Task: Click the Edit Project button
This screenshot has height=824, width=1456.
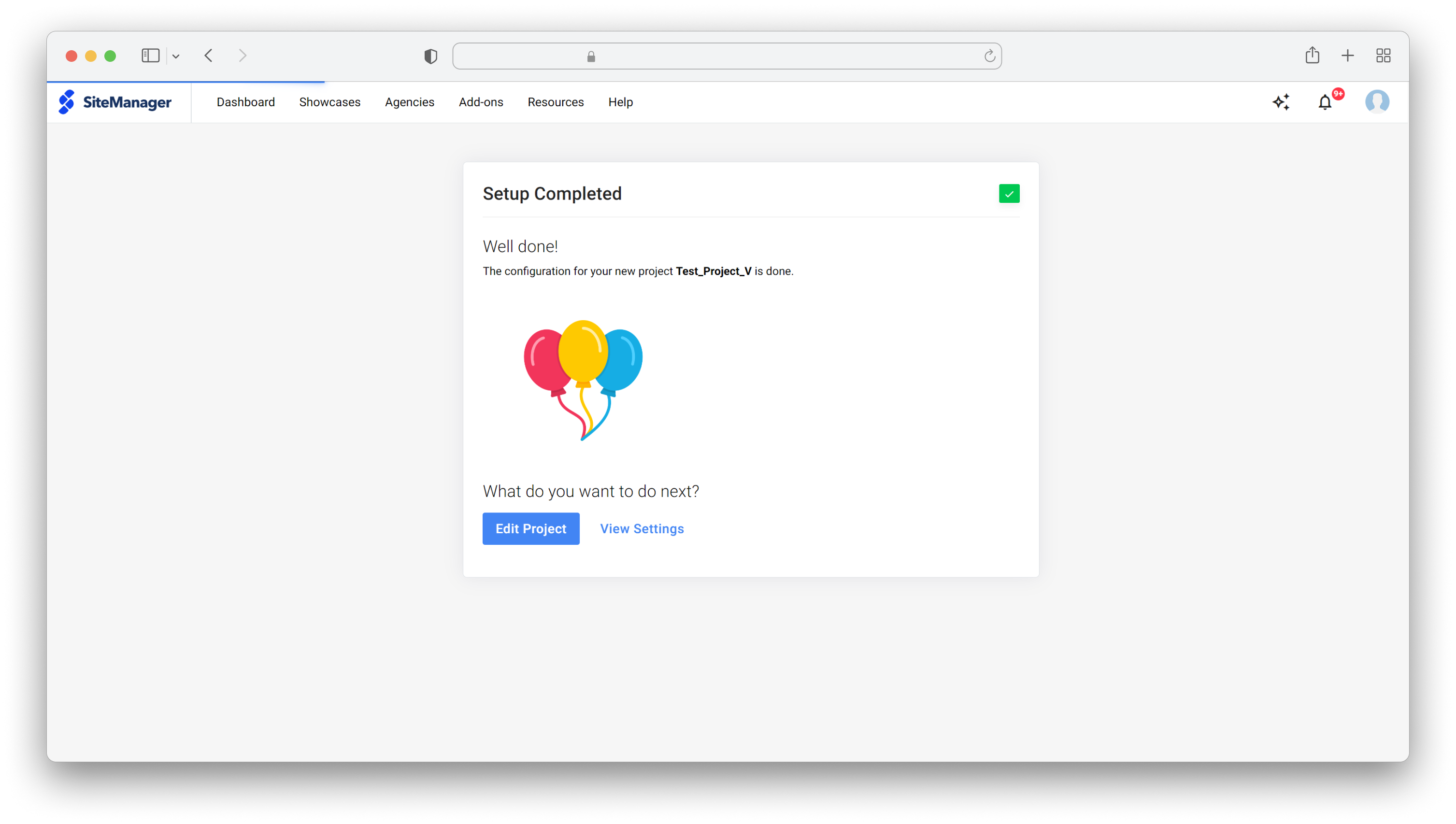Action: 530,528
